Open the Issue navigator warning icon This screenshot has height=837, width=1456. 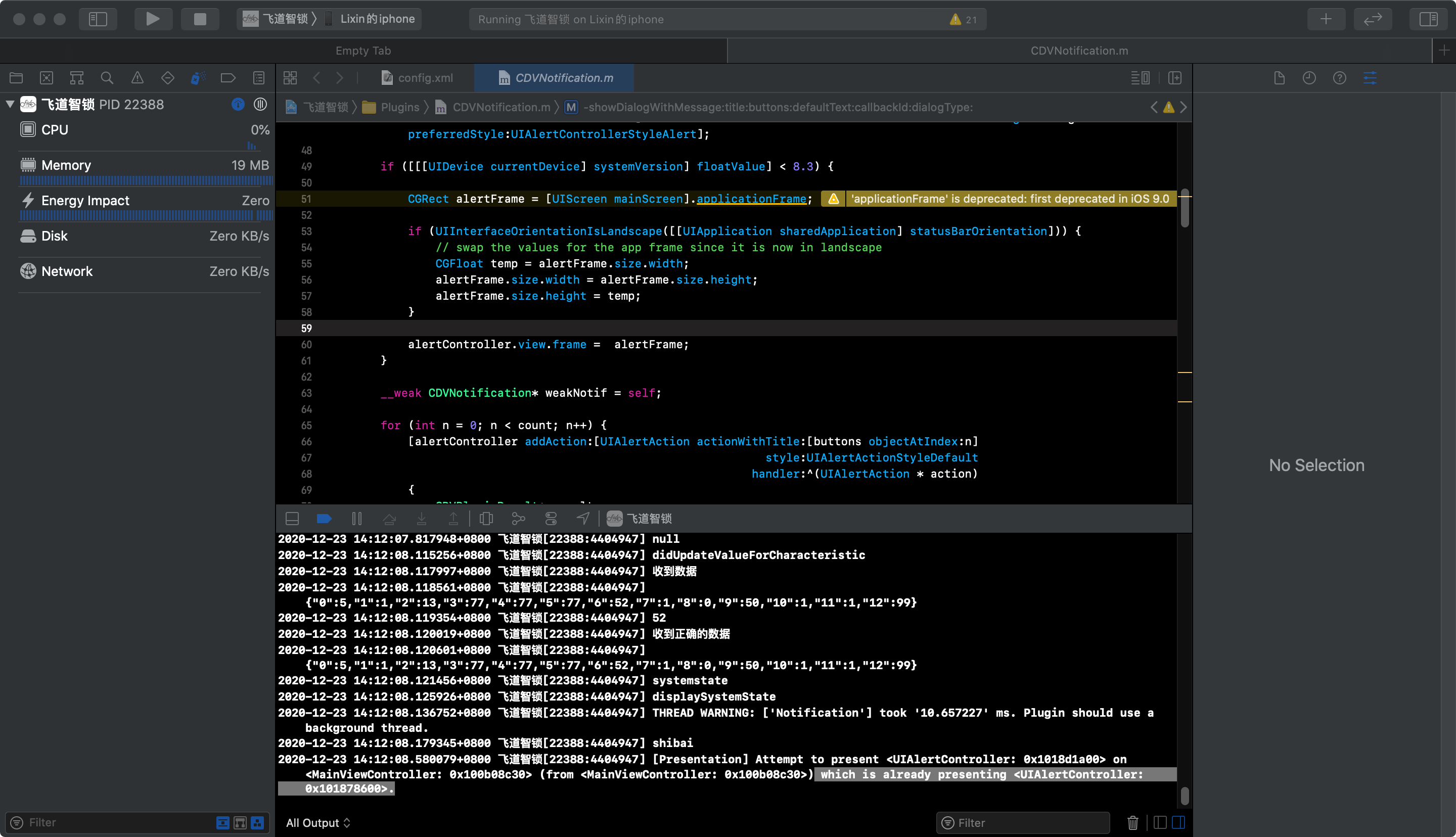click(x=138, y=78)
